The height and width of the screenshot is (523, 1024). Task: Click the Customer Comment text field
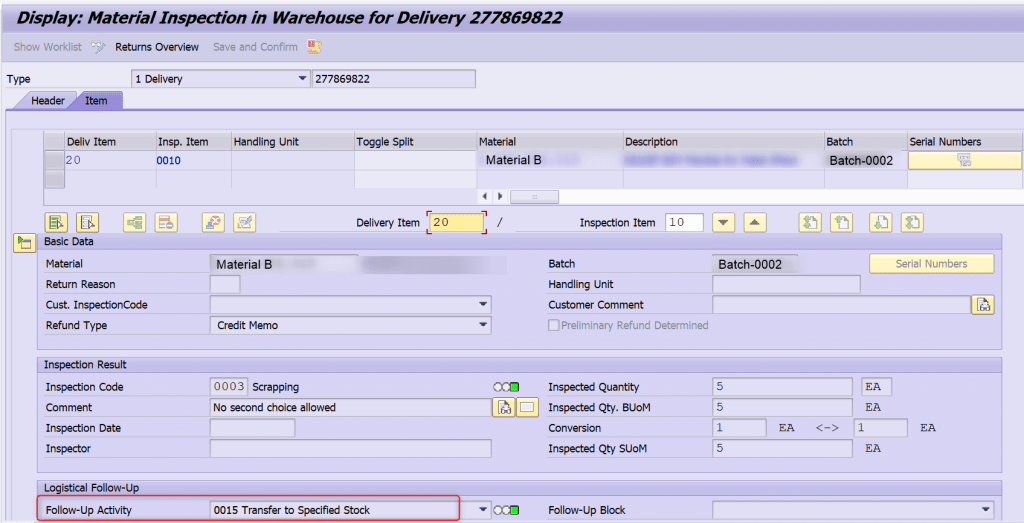(x=841, y=304)
